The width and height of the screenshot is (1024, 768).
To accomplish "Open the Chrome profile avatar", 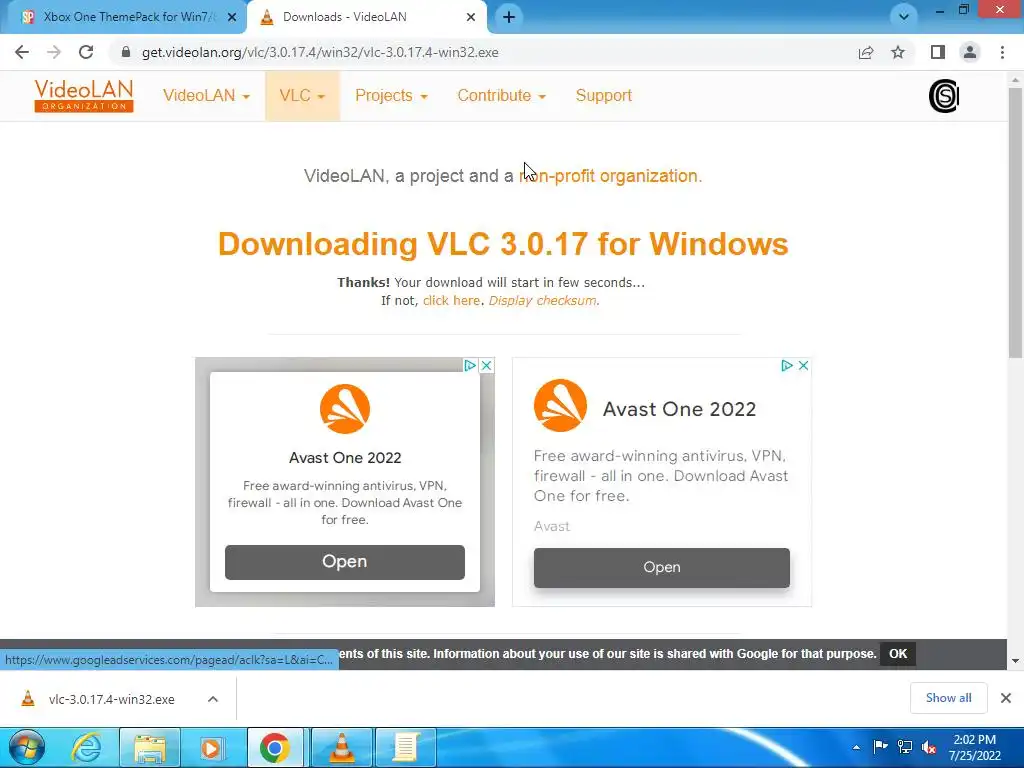I will click(x=970, y=52).
